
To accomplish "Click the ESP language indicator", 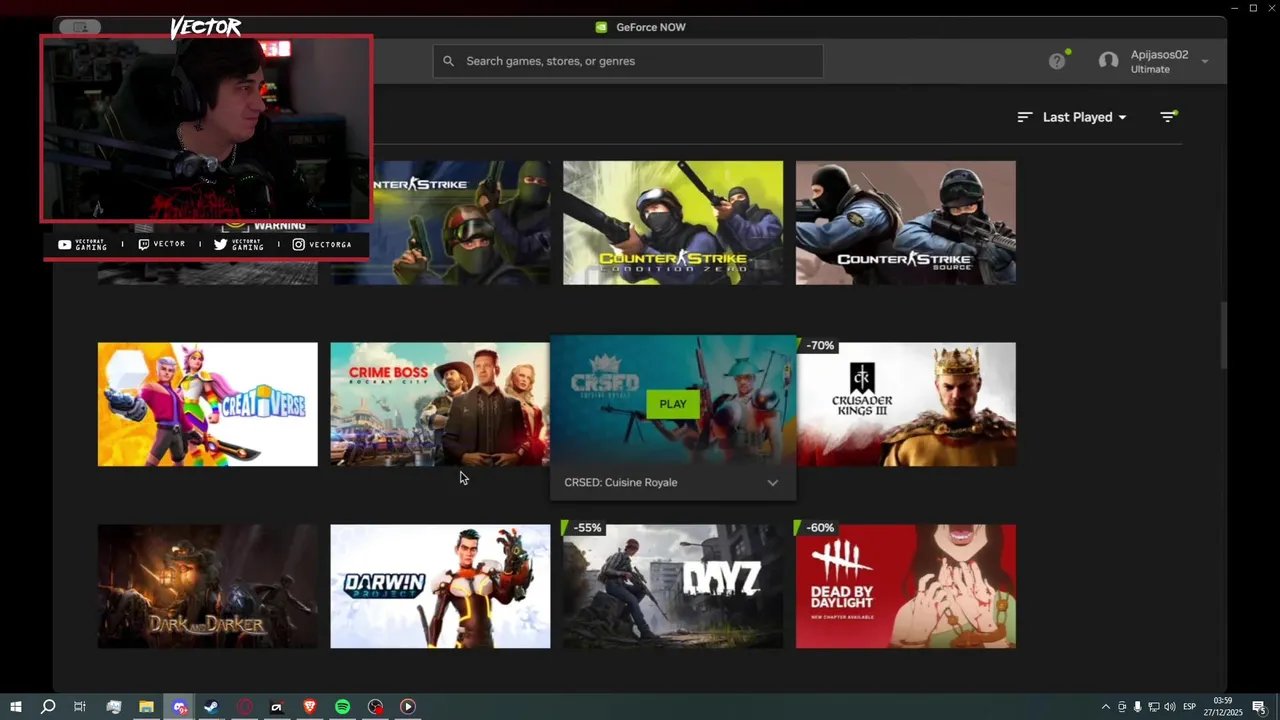I will [1189, 707].
